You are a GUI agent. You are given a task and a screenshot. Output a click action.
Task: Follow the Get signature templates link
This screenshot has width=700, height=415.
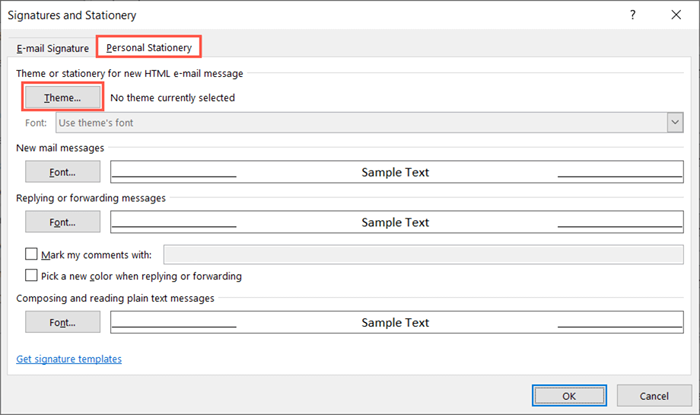69,359
